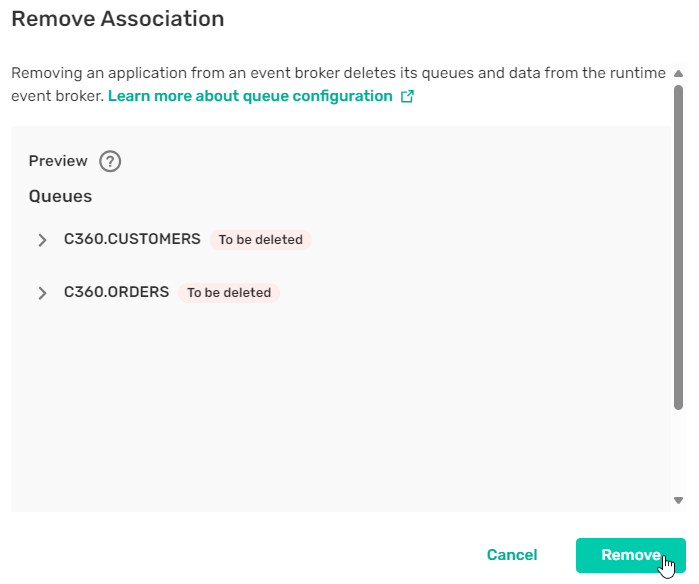The height and width of the screenshot is (584, 699).
Task: Select the C360.CUSTOMERS queue name
Action: pyautogui.click(x=132, y=239)
